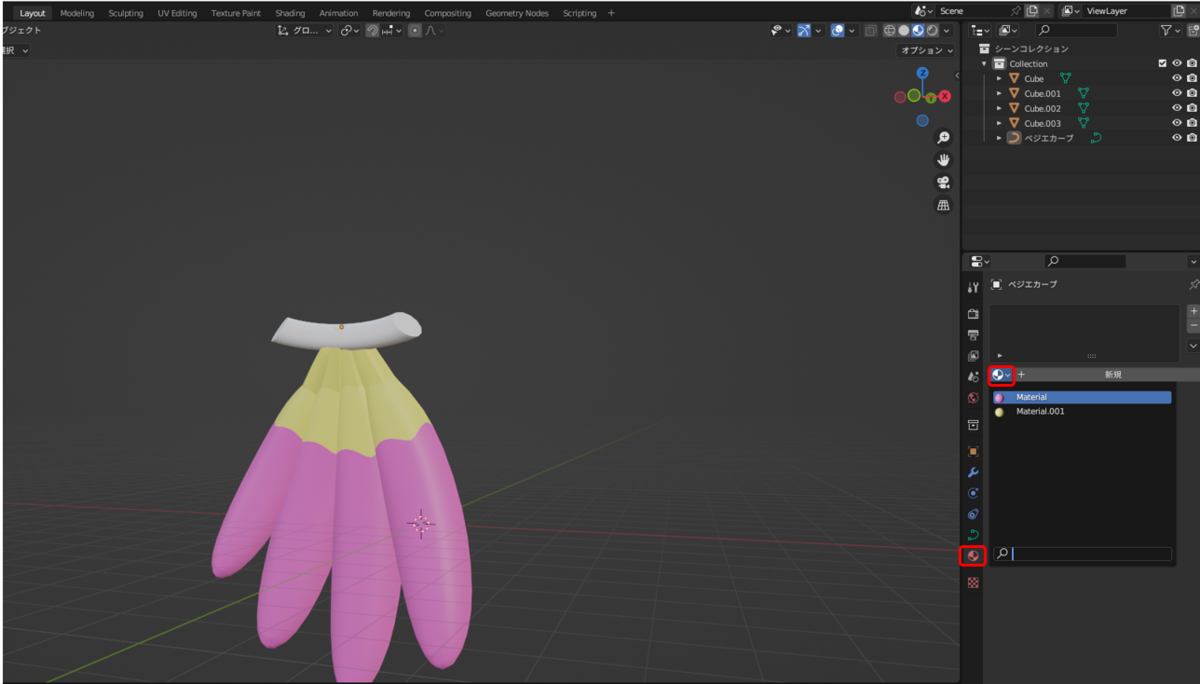Toggle Collection exclude checkbox

click(x=1162, y=64)
